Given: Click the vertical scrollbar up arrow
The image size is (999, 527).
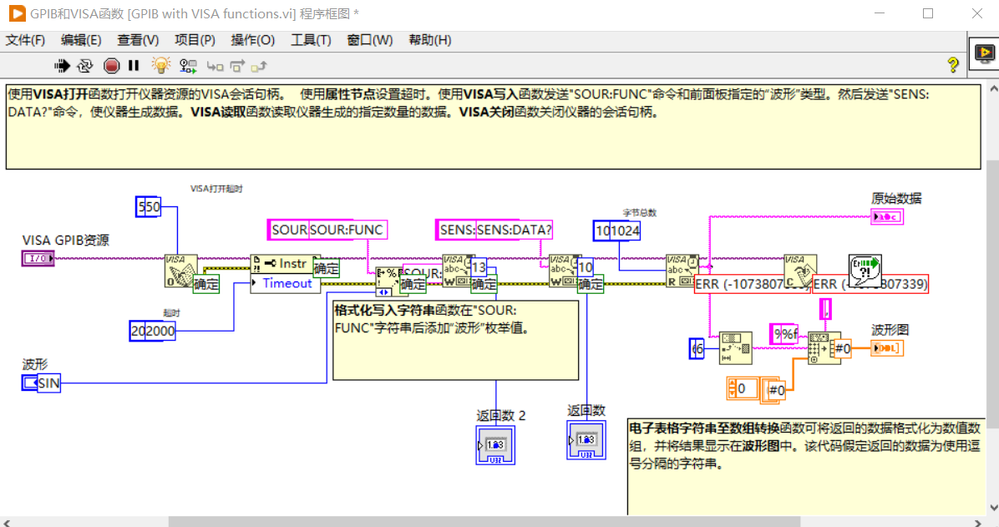Looking at the screenshot, I should [x=993, y=90].
